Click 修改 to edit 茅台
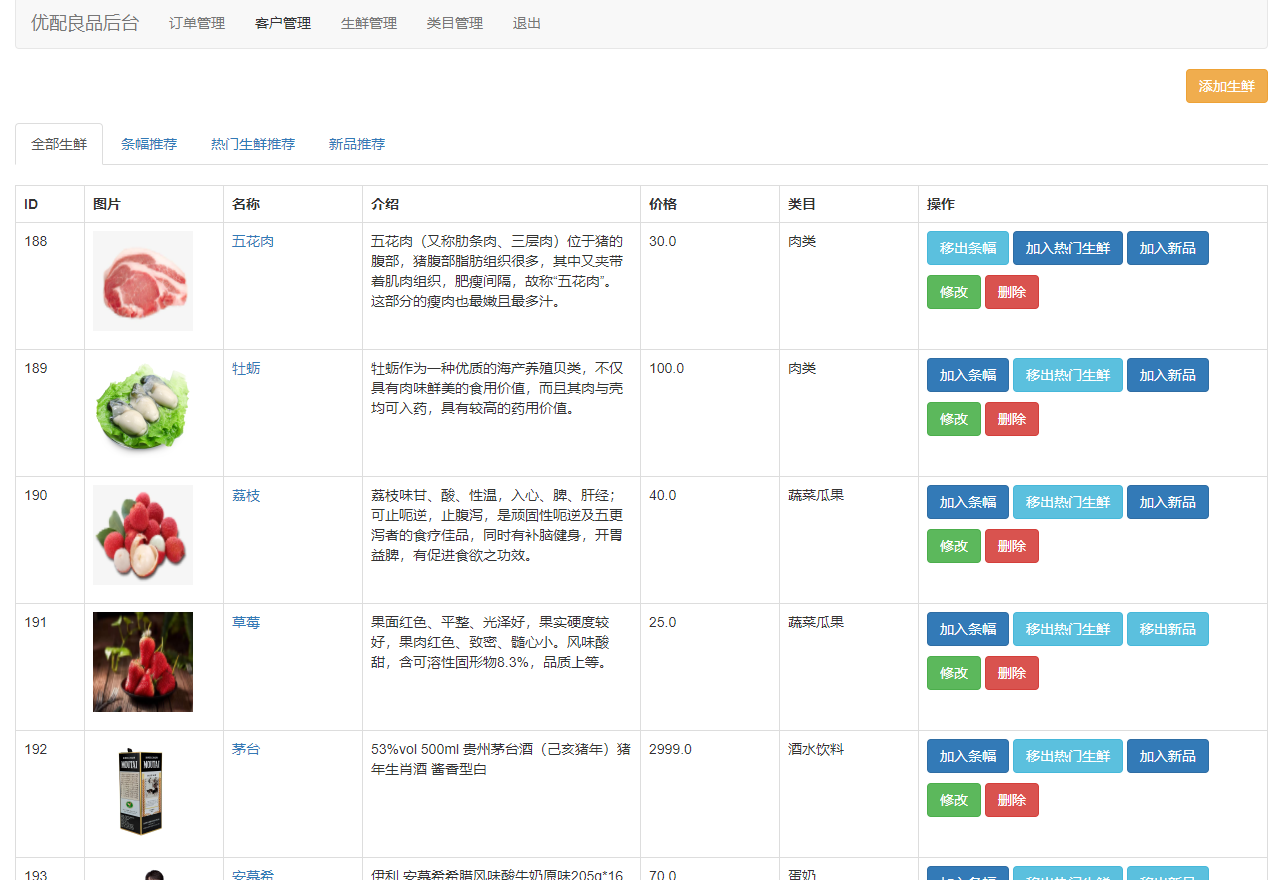Screen dimensions: 1279x880 [x=953, y=799]
